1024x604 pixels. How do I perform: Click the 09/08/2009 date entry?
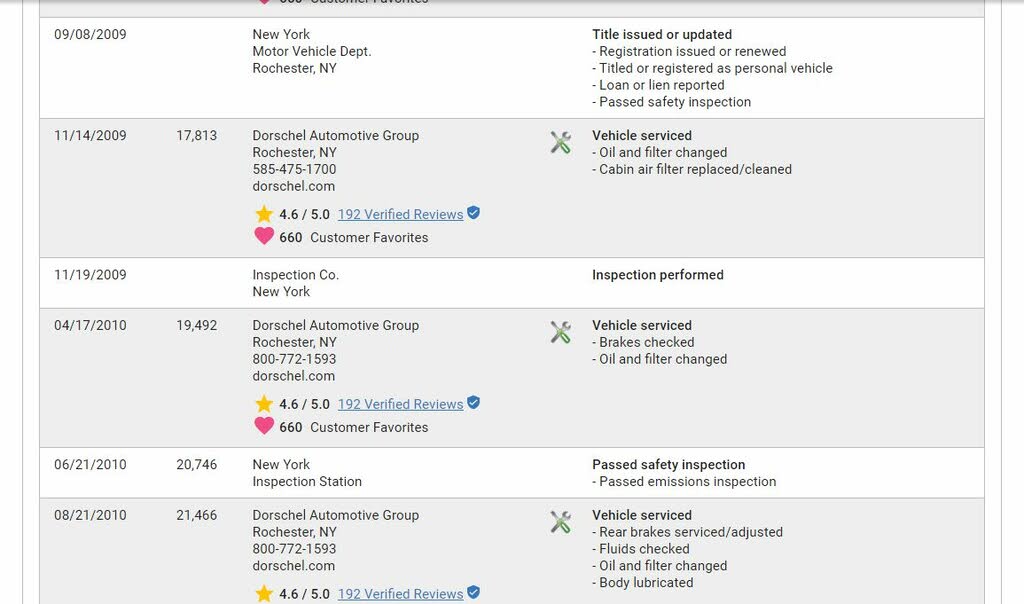click(x=90, y=35)
